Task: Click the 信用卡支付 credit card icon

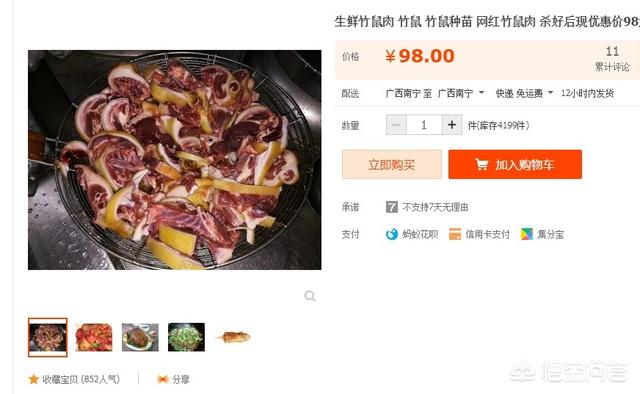Action: tap(455, 234)
